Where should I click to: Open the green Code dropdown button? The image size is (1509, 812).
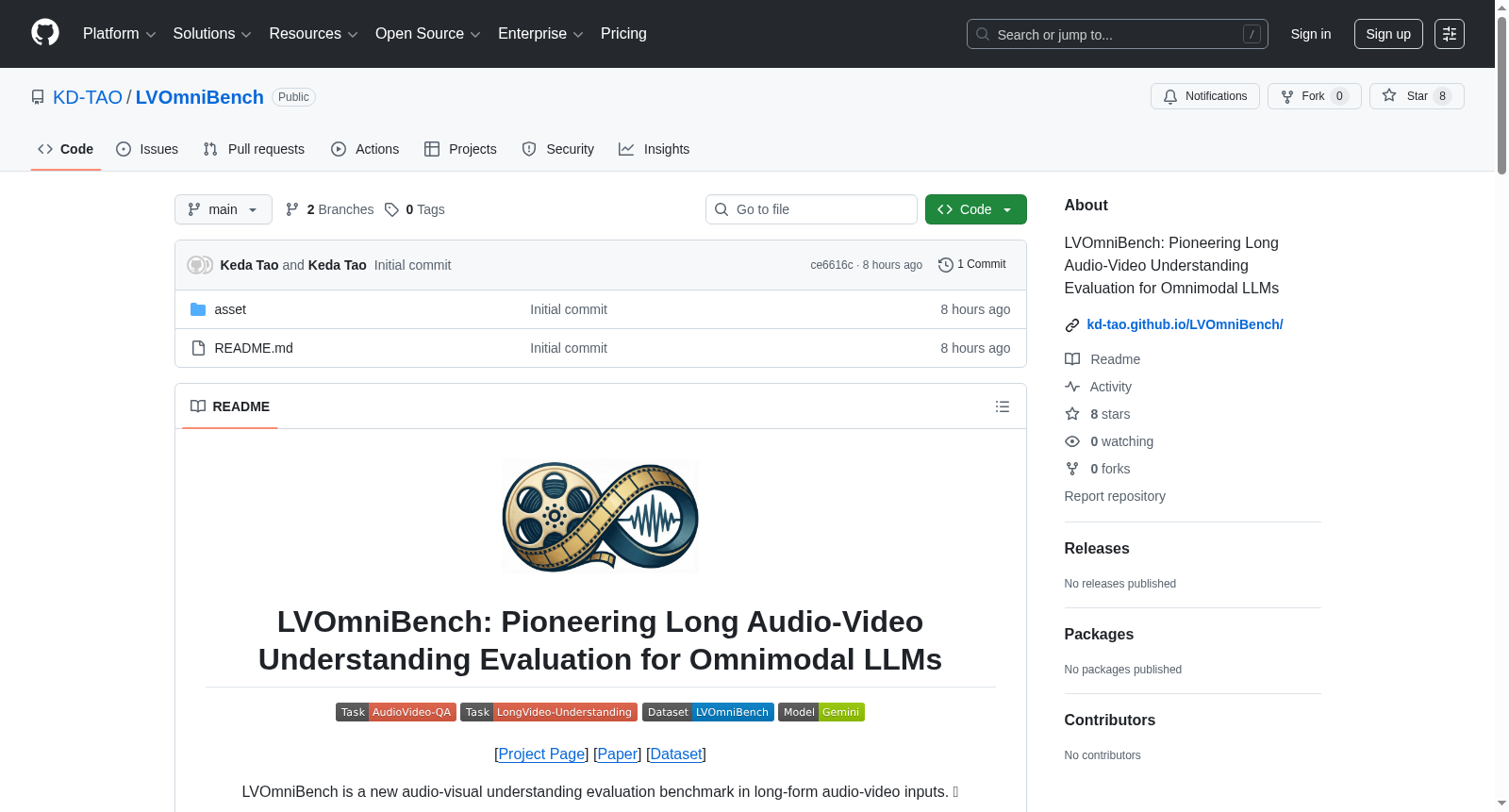click(x=976, y=209)
